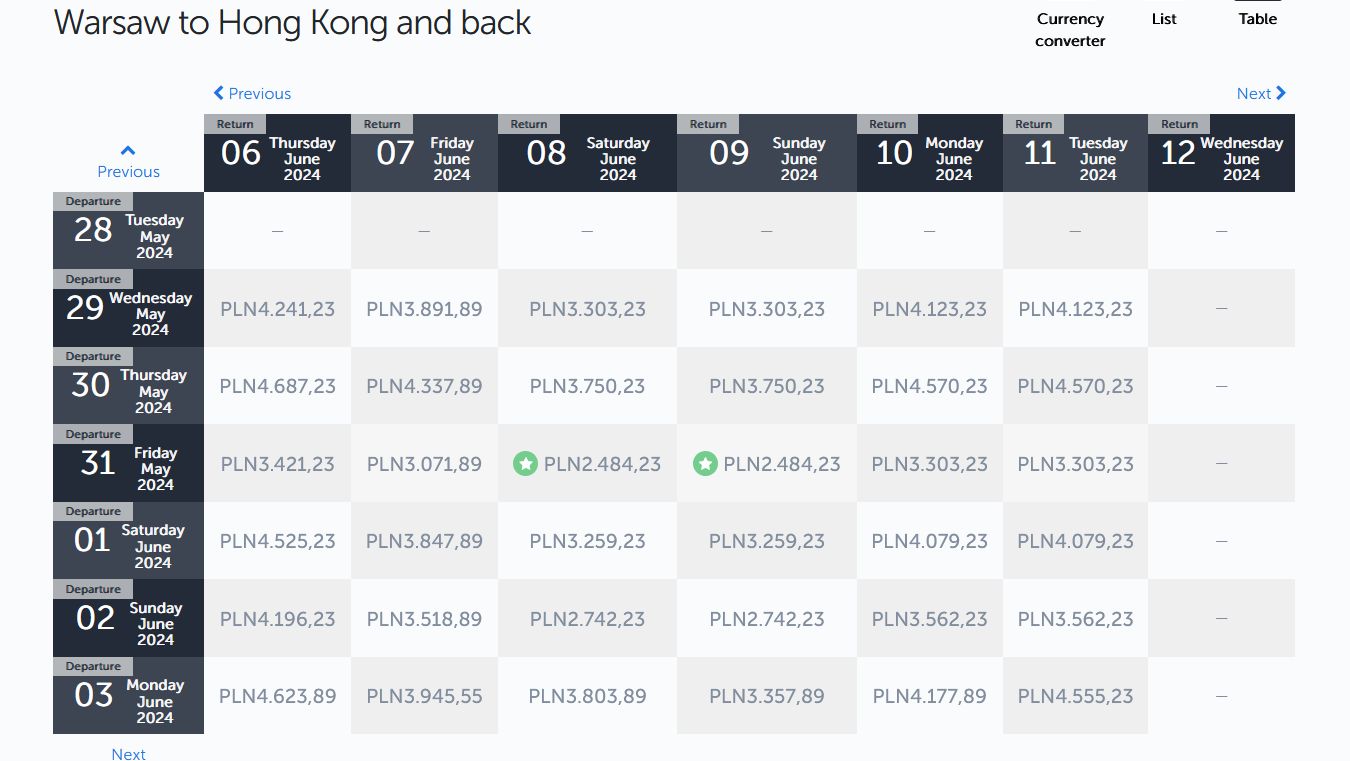
Task: Switch to the List view tab
Action: [x=1164, y=19]
